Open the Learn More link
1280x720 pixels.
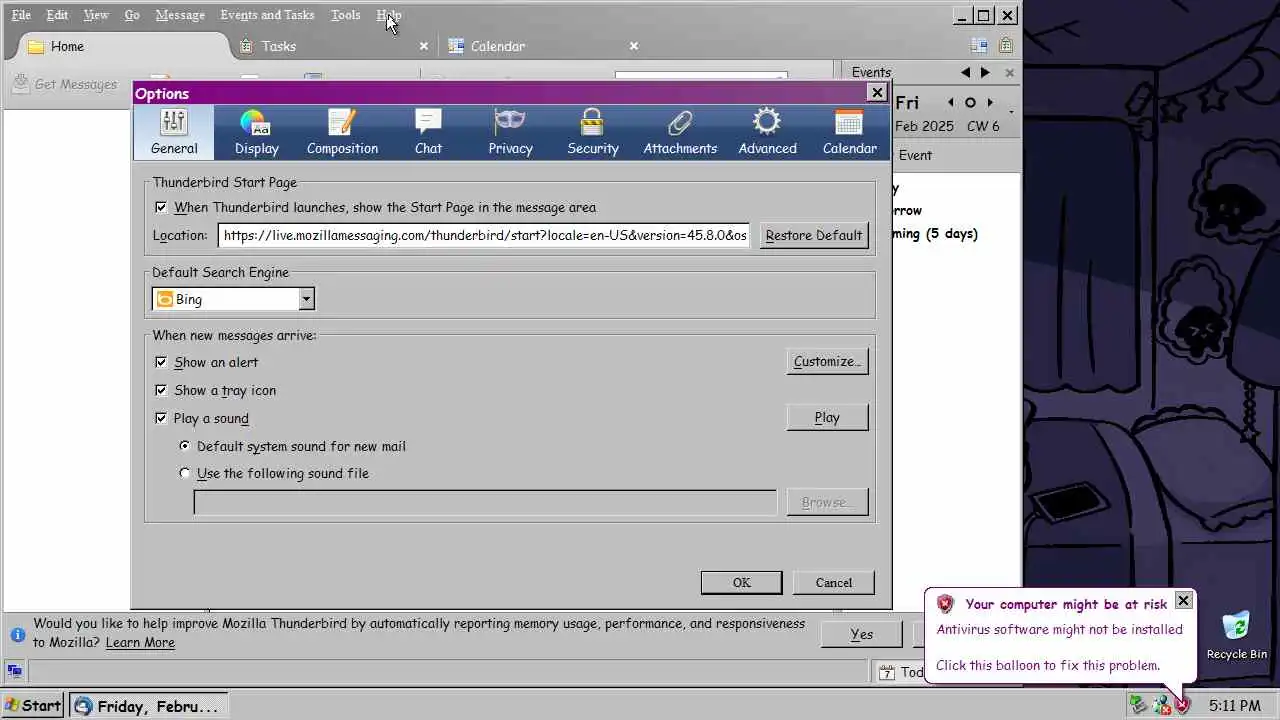coord(140,643)
